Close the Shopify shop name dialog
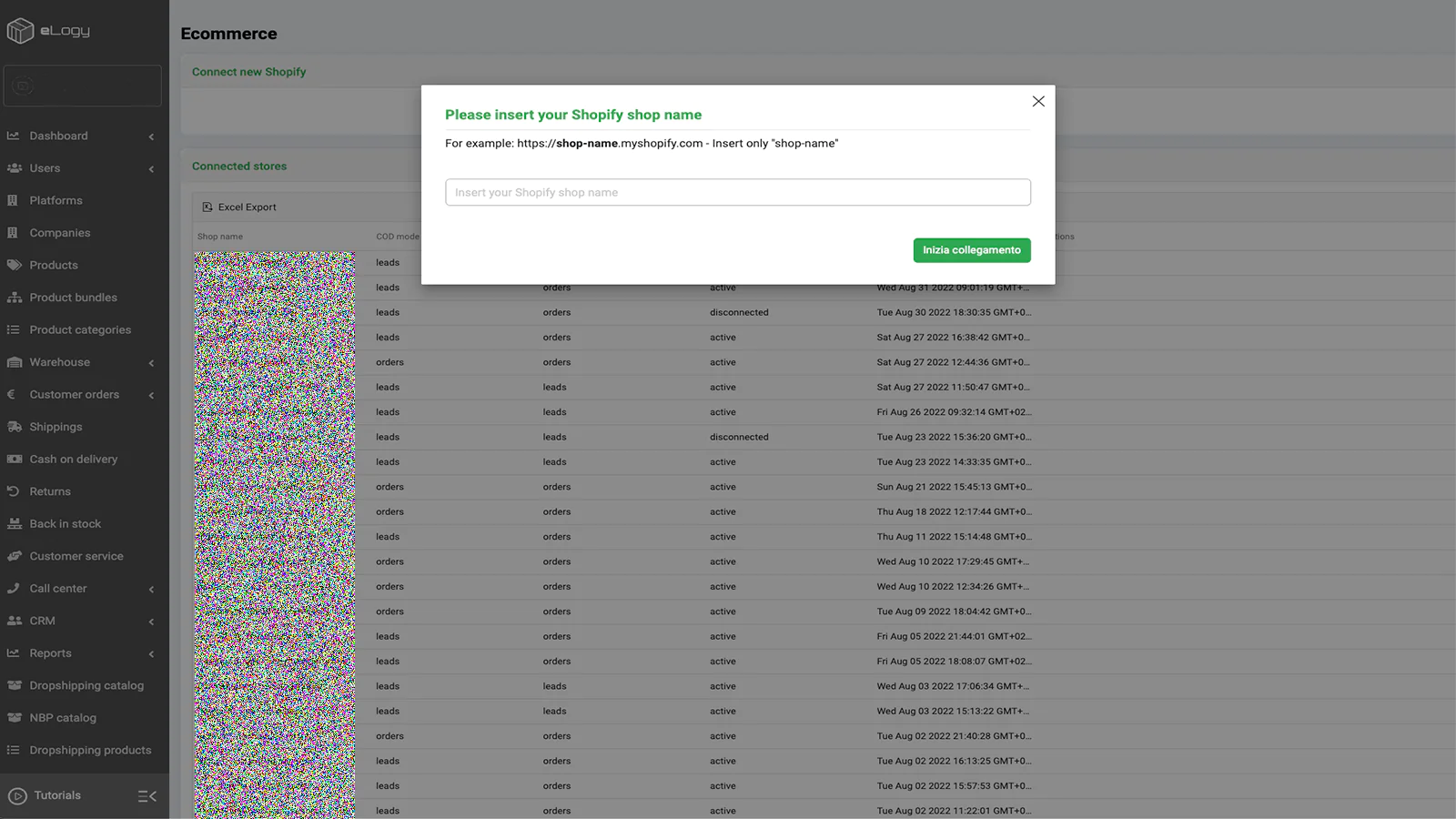This screenshot has width=1456, height=819. point(1038,101)
